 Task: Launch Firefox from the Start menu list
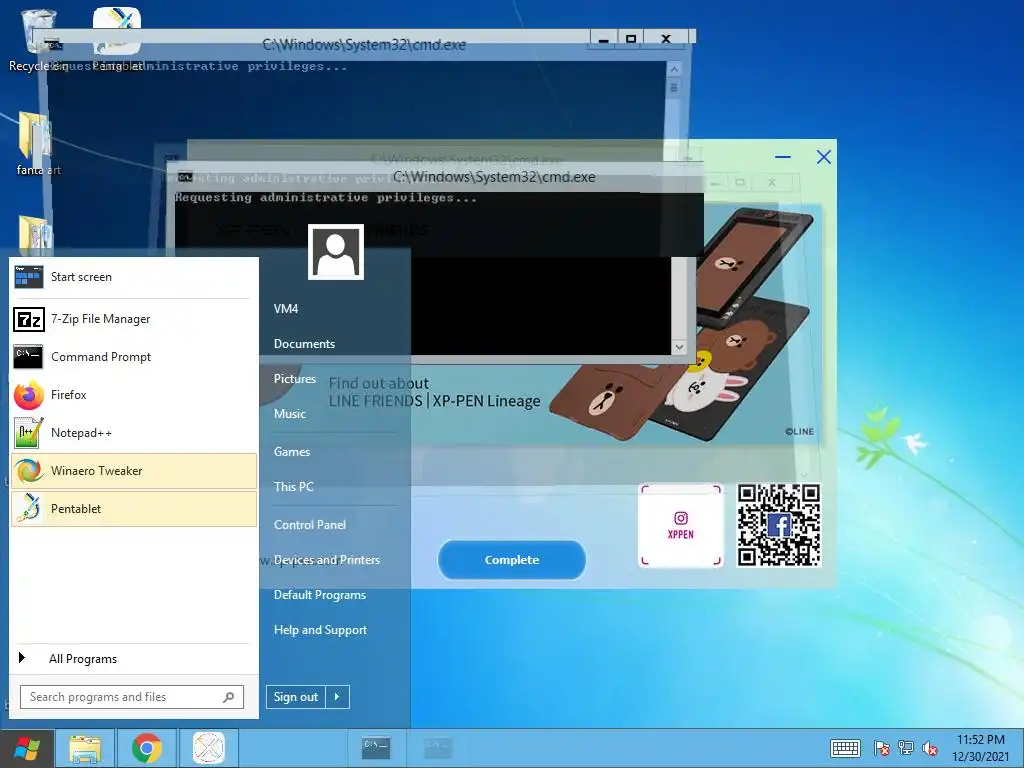(x=133, y=394)
